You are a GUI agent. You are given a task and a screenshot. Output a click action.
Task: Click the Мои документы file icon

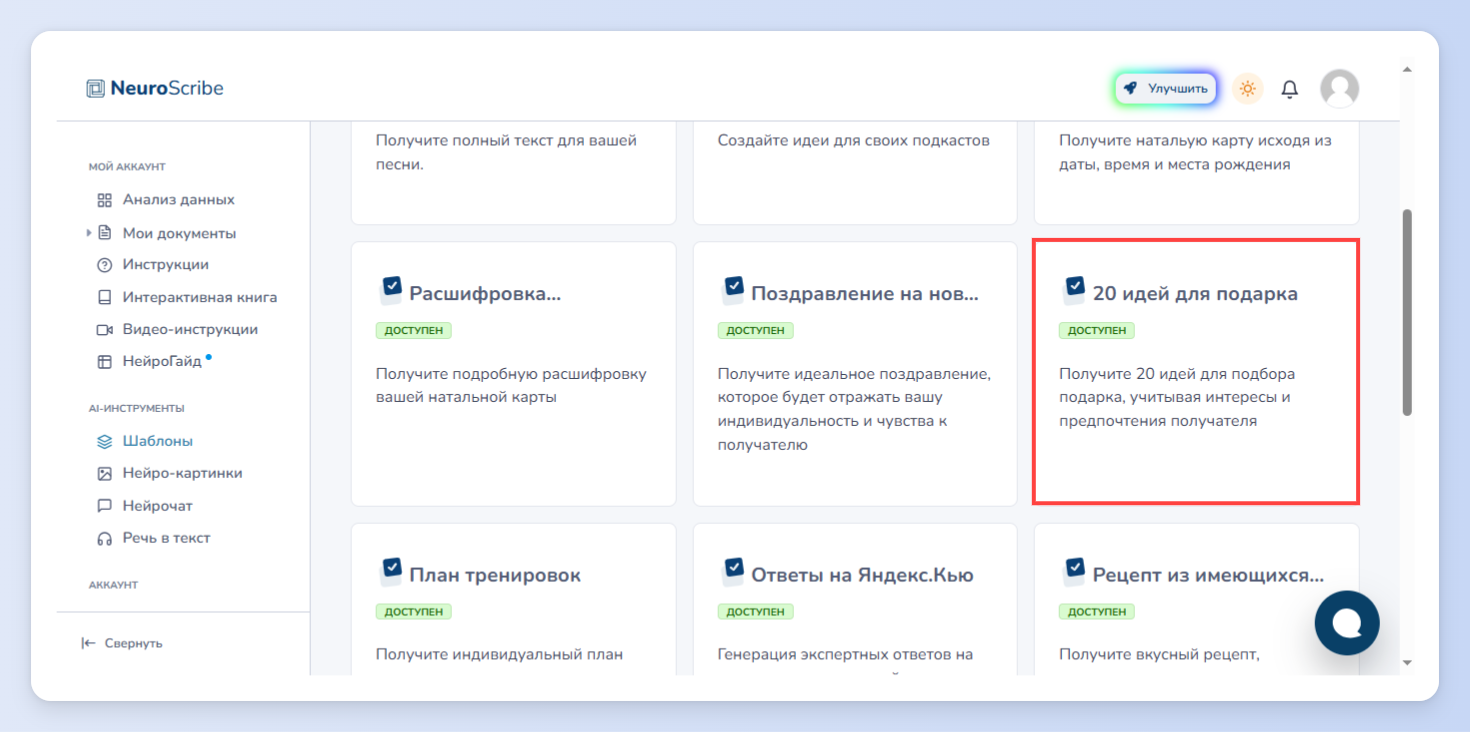(104, 233)
